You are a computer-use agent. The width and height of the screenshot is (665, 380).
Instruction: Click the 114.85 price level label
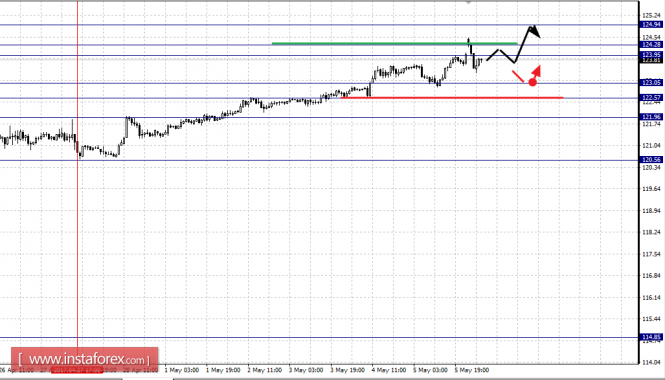coord(651,338)
